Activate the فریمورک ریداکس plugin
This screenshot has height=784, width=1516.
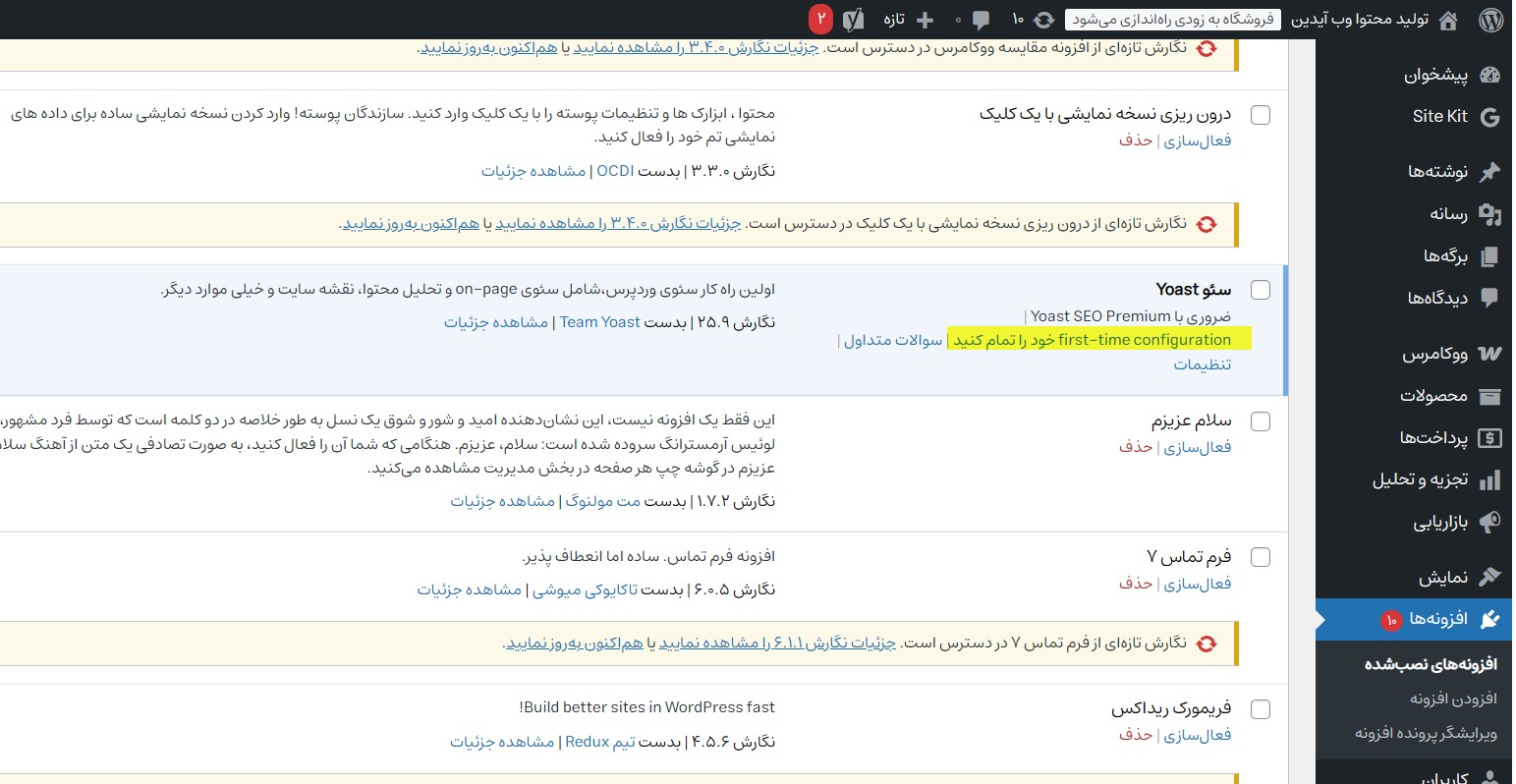1197,735
